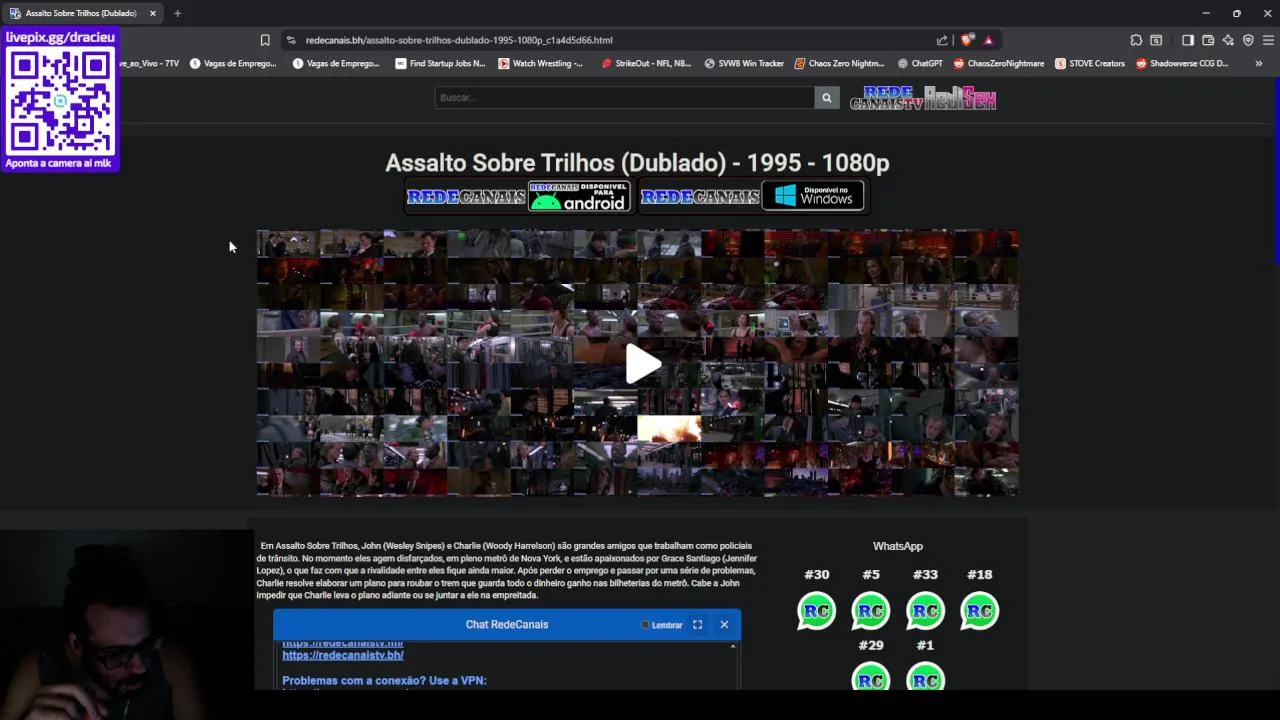Image resolution: width=1280 pixels, height=720 pixels.
Task: Open ChaosZeroNightmare bookmark
Action: point(999,63)
